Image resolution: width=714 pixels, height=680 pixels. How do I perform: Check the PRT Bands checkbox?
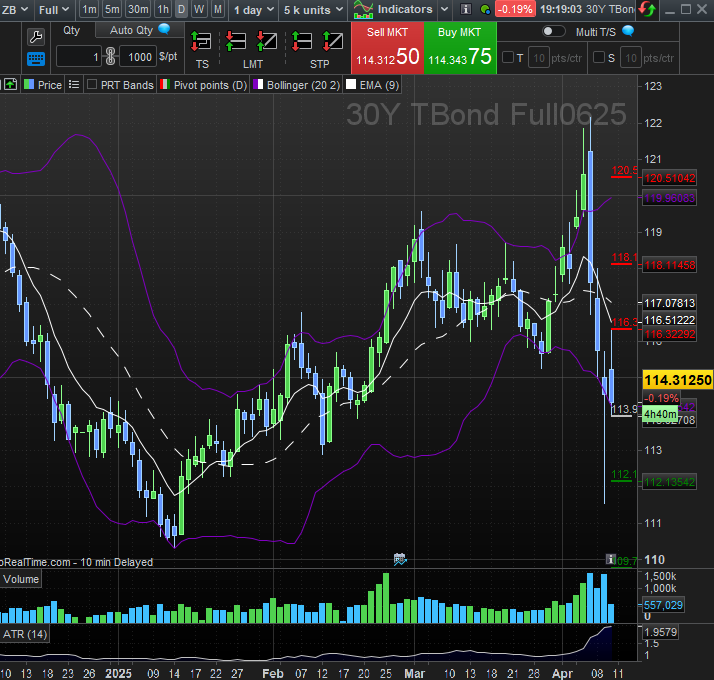pos(93,85)
